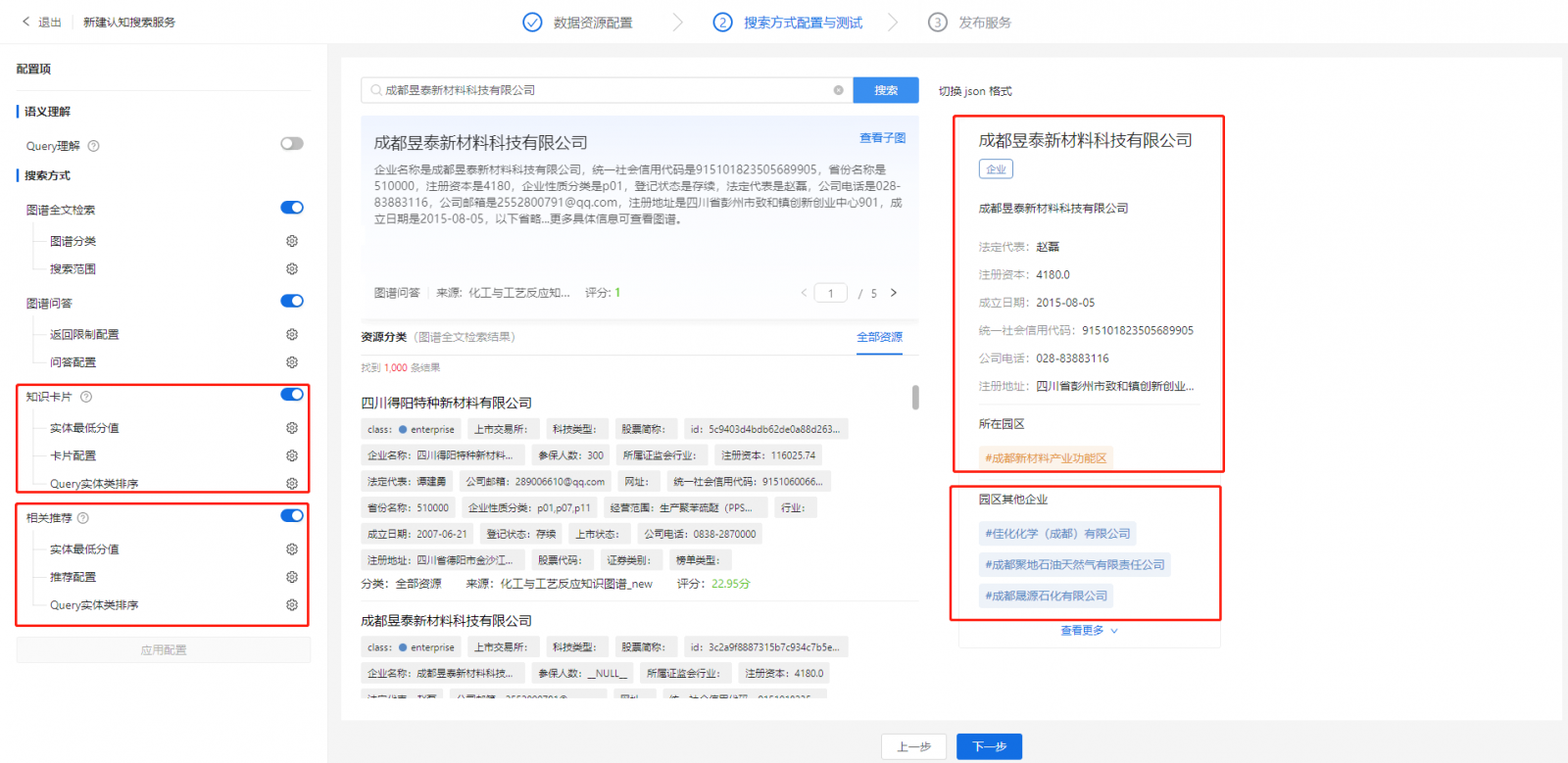Open step 发布服务 label
Image resolution: width=1568 pixels, height=763 pixels.
(x=985, y=23)
